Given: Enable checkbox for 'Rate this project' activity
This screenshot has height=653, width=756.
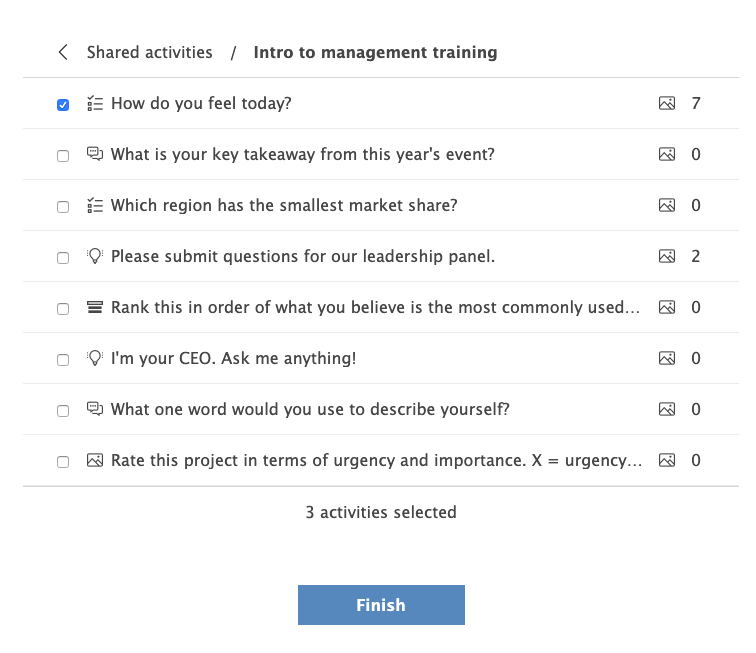Looking at the screenshot, I should (x=63, y=461).
